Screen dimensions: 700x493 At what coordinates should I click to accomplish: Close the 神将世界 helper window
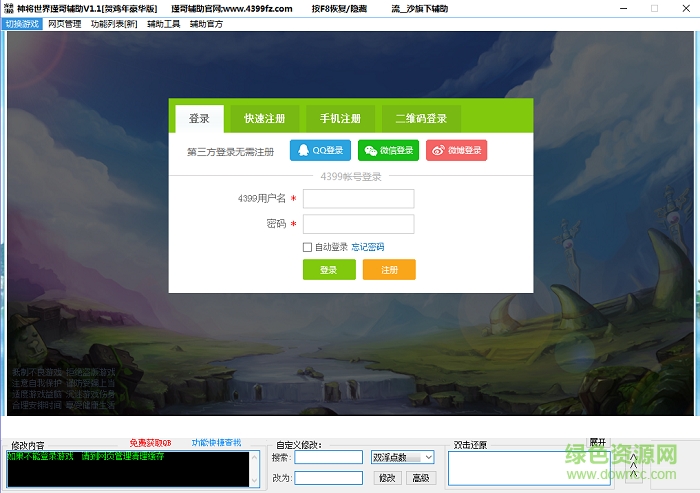pos(686,8)
